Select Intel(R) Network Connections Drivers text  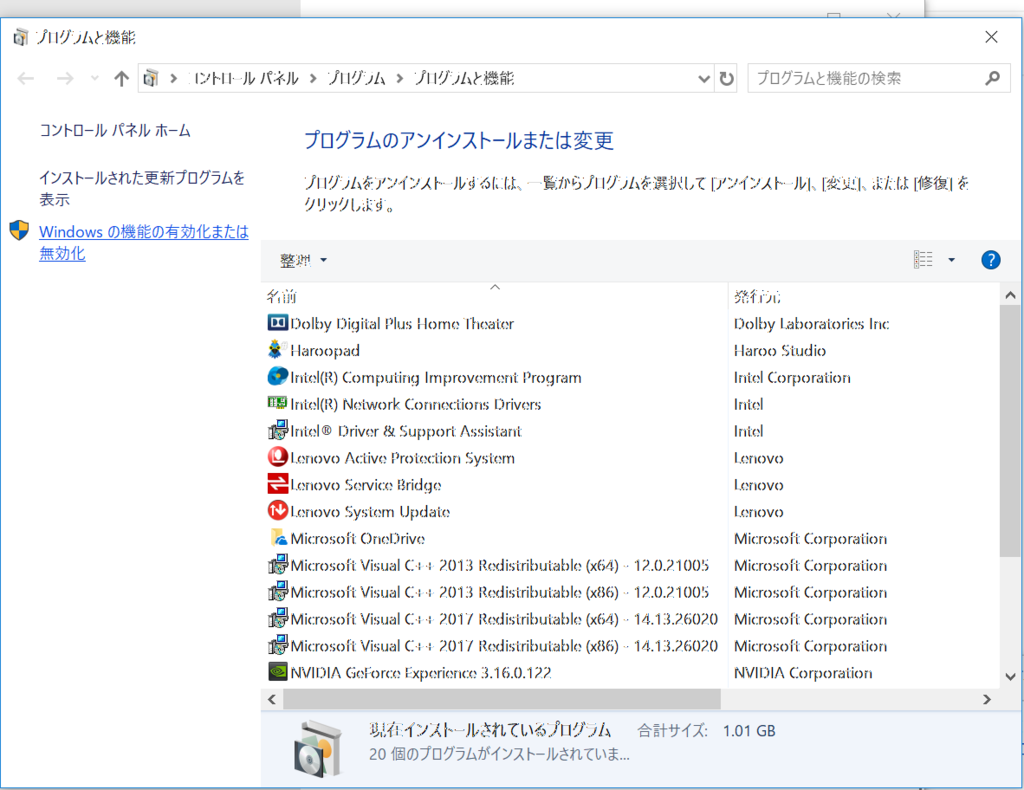415,404
